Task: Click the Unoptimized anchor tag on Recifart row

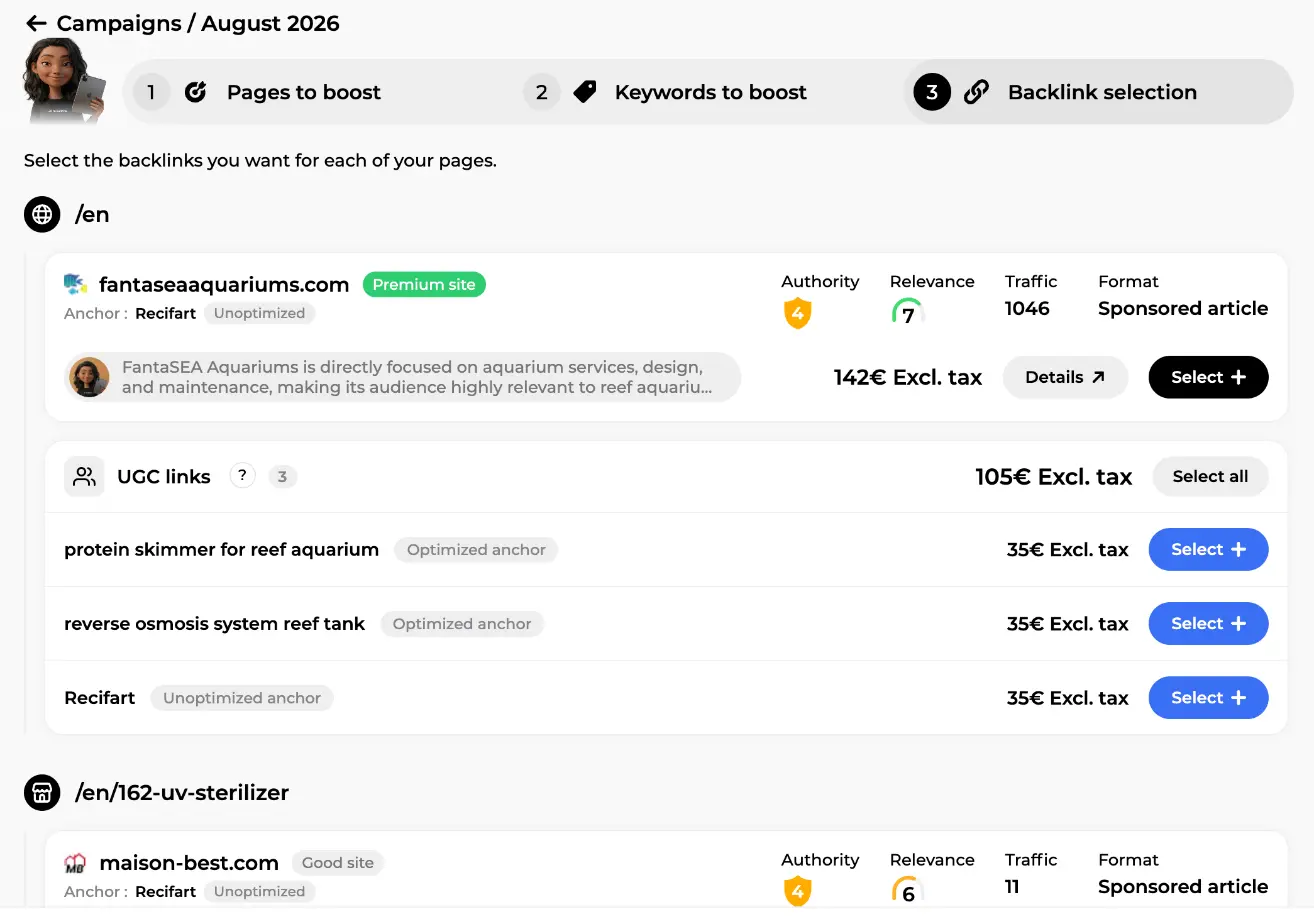Action: pos(242,698)
